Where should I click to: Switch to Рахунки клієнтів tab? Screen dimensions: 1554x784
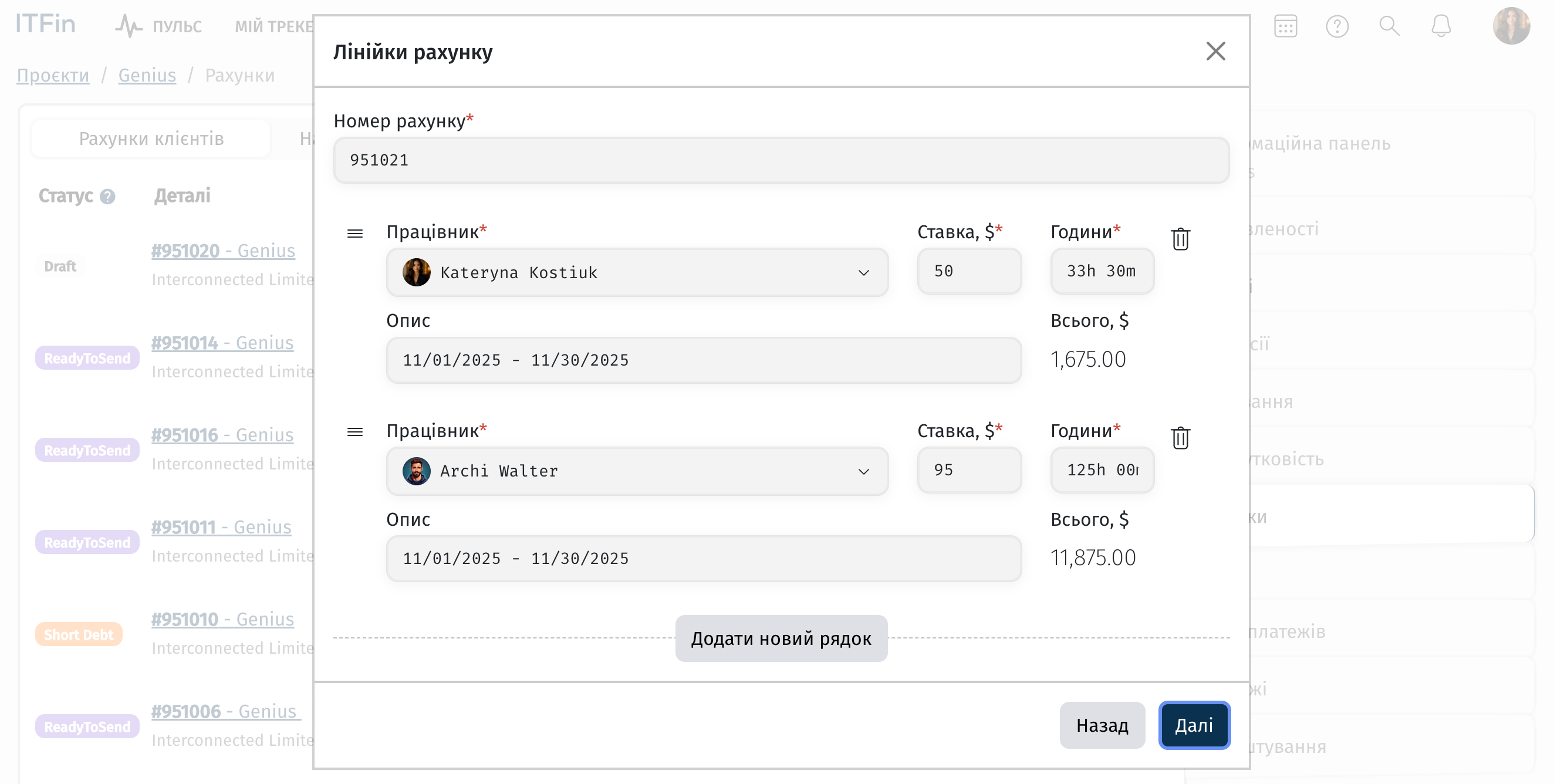[151, 138]
